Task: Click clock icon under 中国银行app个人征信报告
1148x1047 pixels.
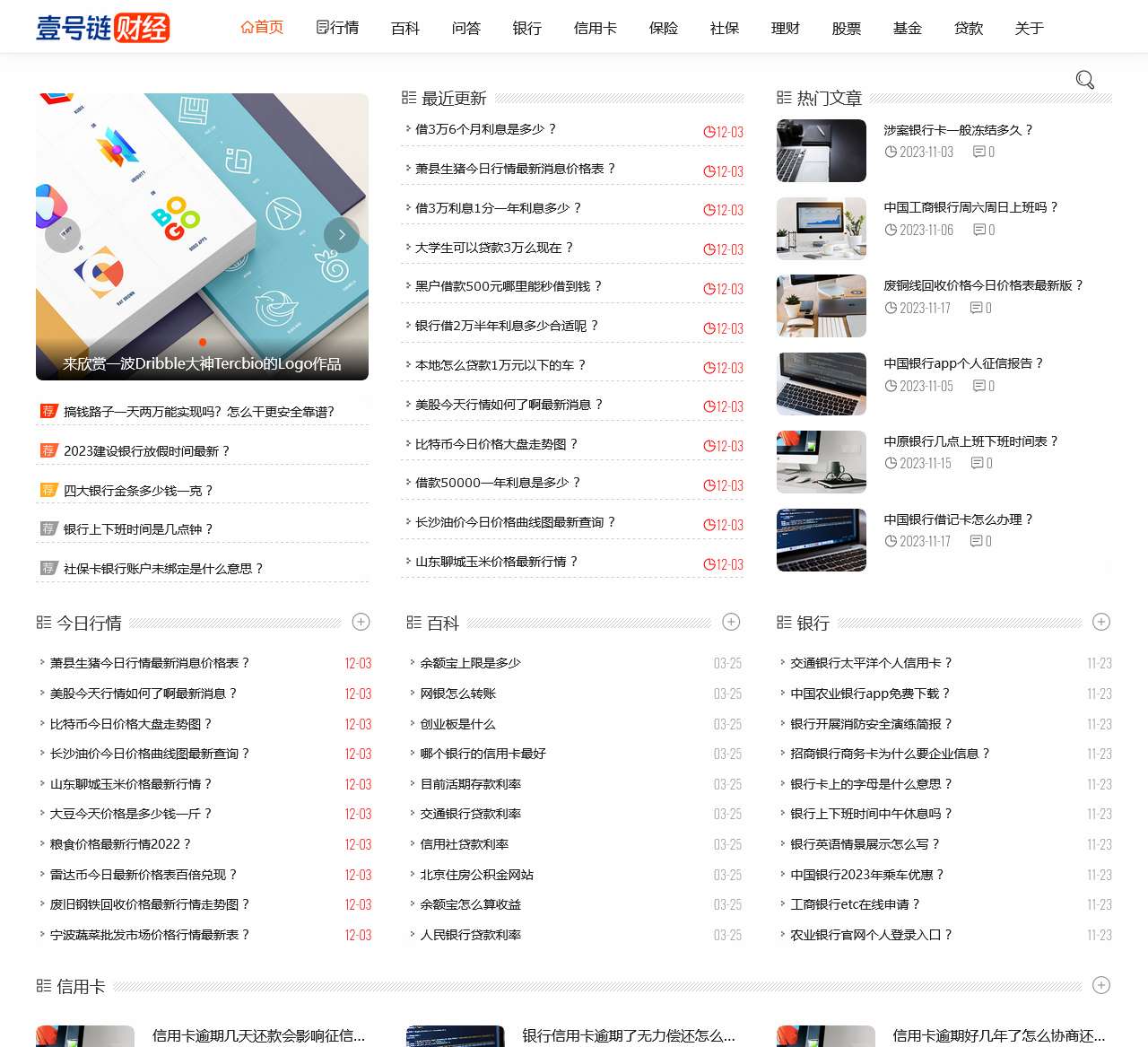Action: [x=891, y=386]
